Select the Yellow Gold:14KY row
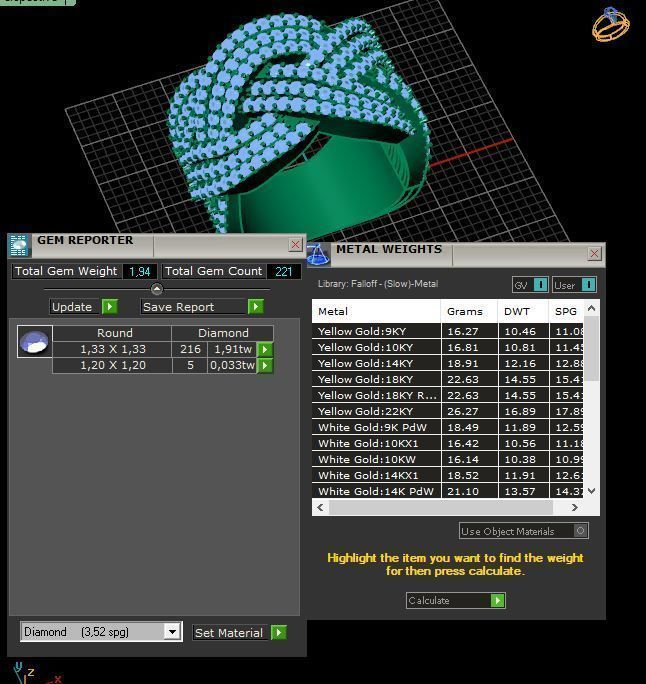Image resolution: width=646 pixels, height=684 pixels. pos(448,363)
